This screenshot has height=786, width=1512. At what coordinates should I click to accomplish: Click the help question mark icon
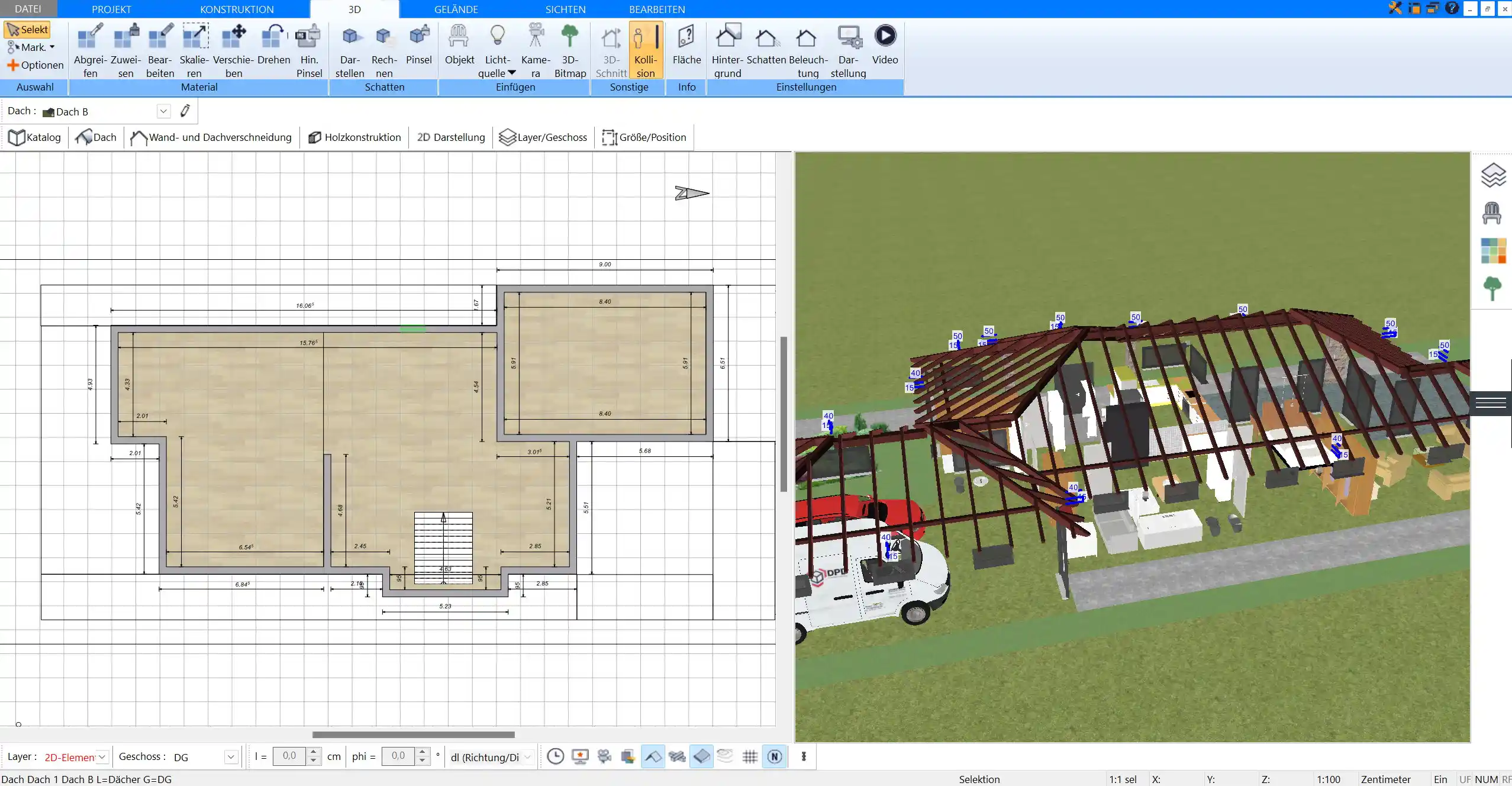pyautogui.click(x=1451, y=8)
